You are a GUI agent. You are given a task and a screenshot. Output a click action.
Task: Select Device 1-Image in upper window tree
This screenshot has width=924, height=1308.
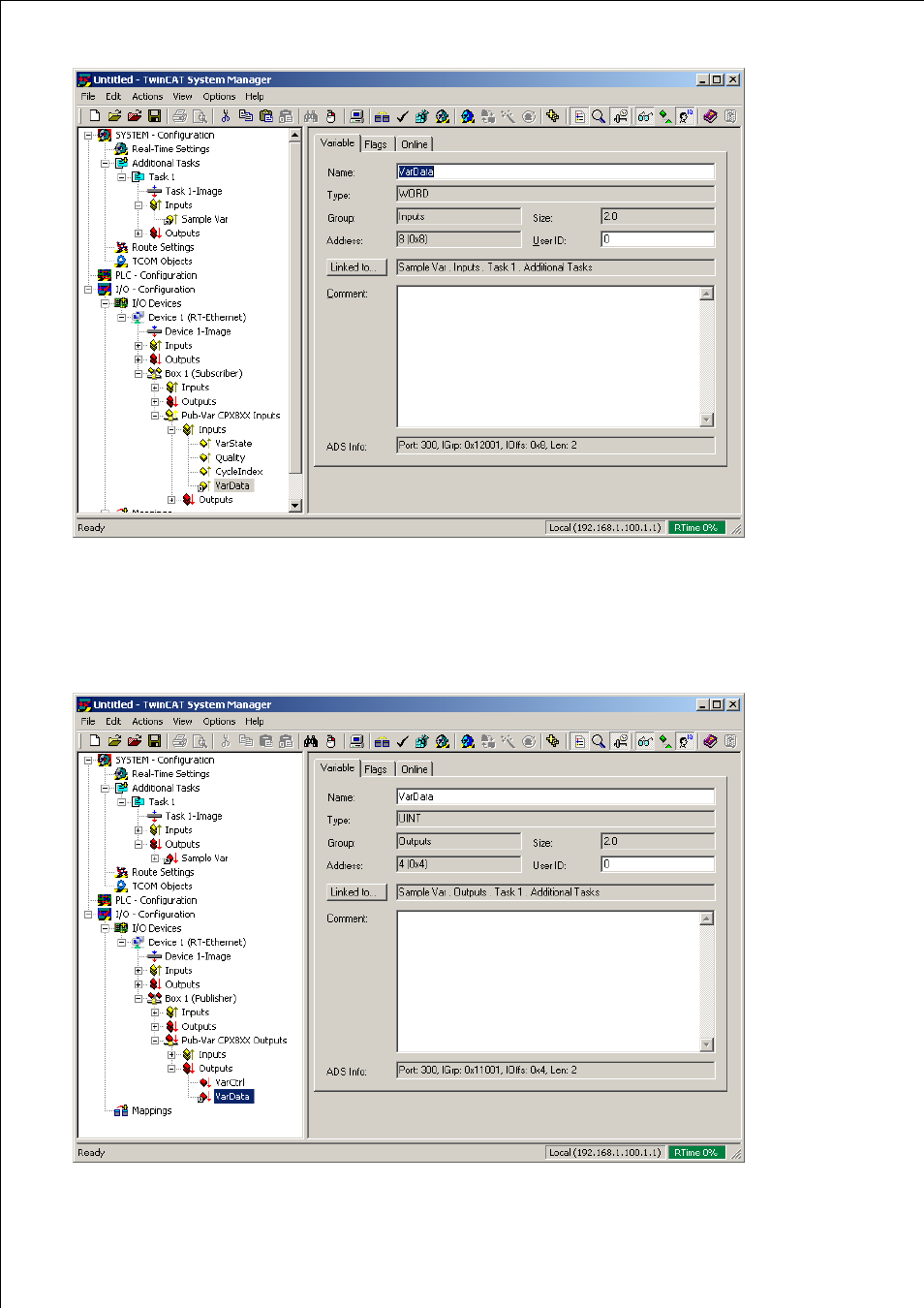198,332
